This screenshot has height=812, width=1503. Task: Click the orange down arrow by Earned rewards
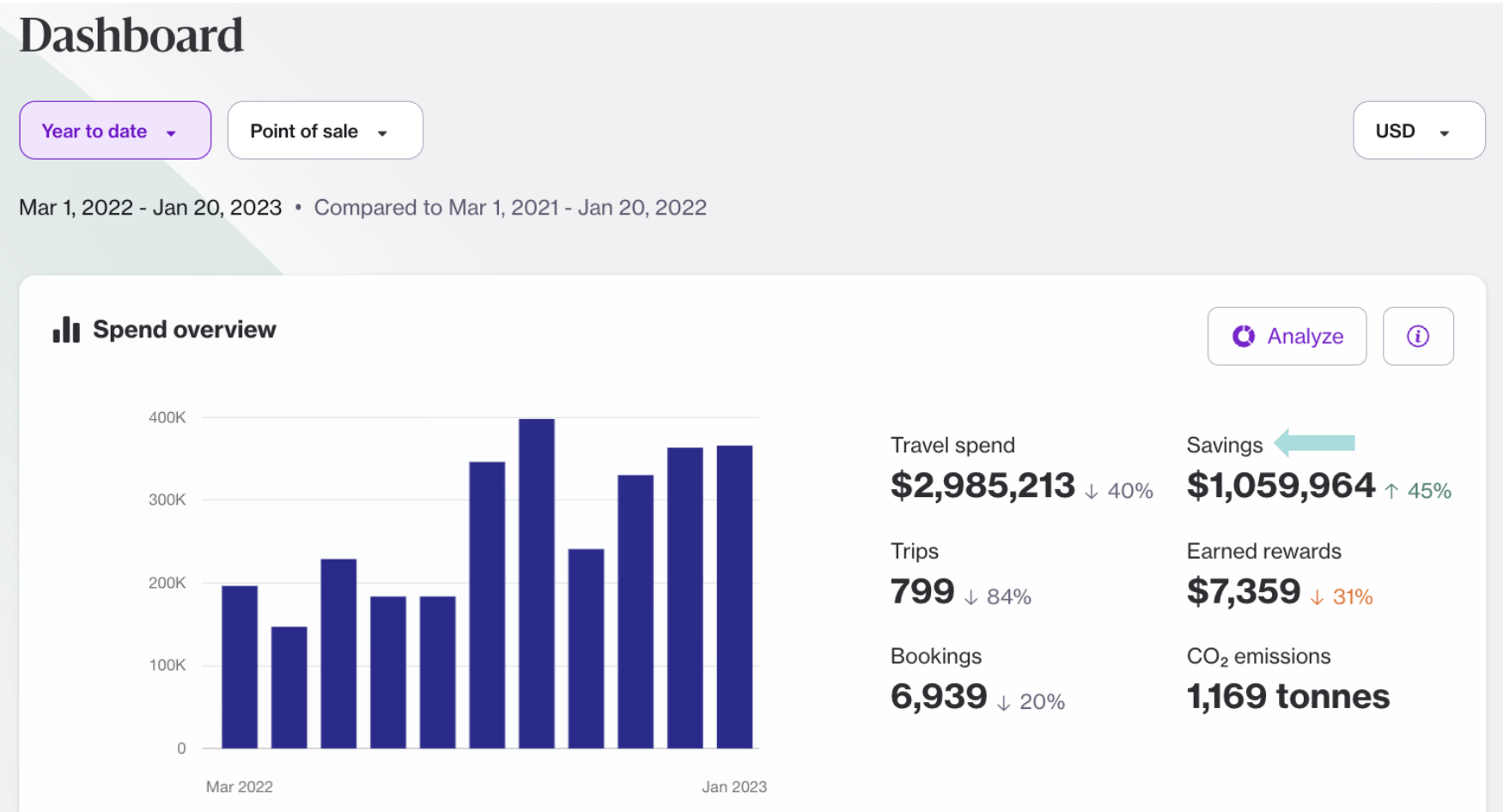tap(1317, 597)
